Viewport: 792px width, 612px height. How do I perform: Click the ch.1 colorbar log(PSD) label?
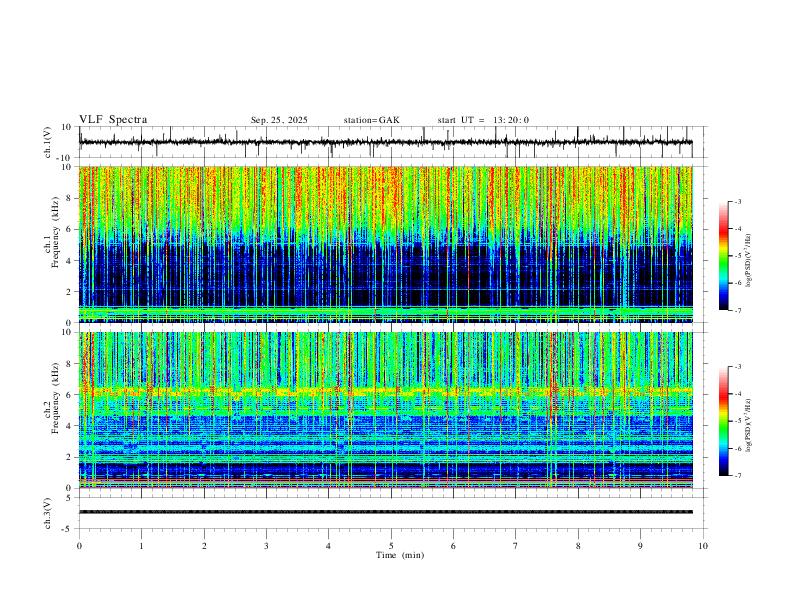coord(749,261)
